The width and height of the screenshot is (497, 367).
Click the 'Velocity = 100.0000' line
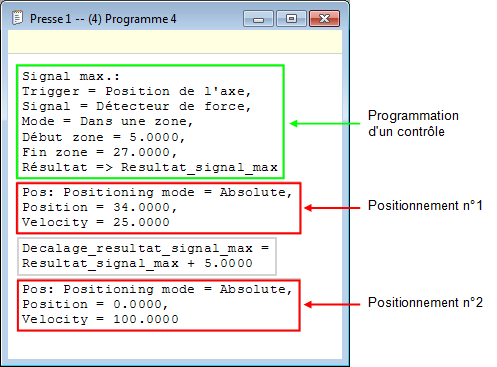tap(100, 319)
